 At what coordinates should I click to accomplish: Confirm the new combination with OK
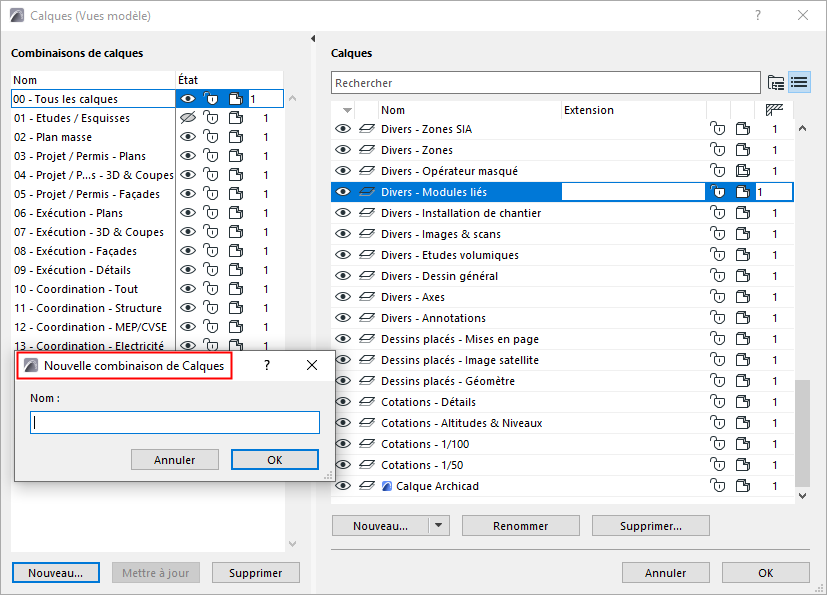tap(274, 459)
